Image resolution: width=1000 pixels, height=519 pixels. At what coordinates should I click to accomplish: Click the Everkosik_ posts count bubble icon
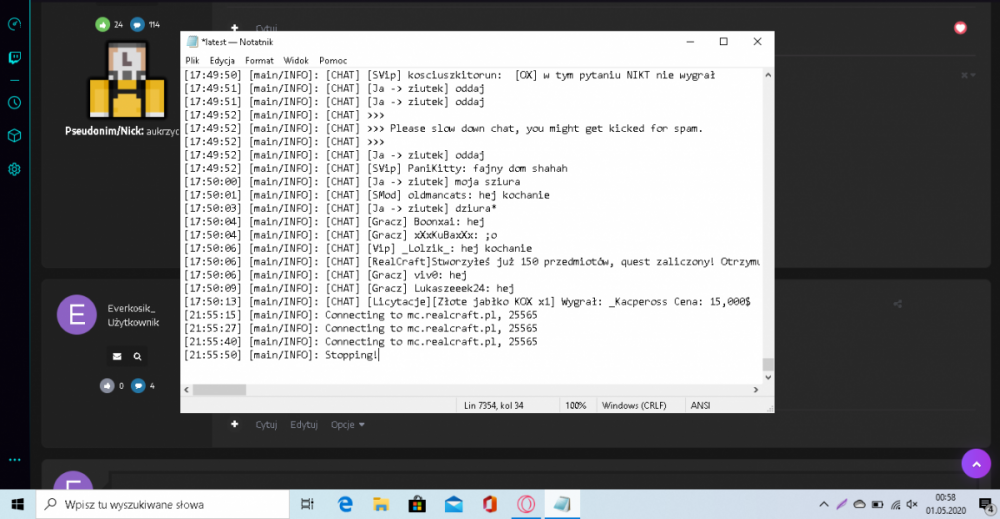pos(138,386)
